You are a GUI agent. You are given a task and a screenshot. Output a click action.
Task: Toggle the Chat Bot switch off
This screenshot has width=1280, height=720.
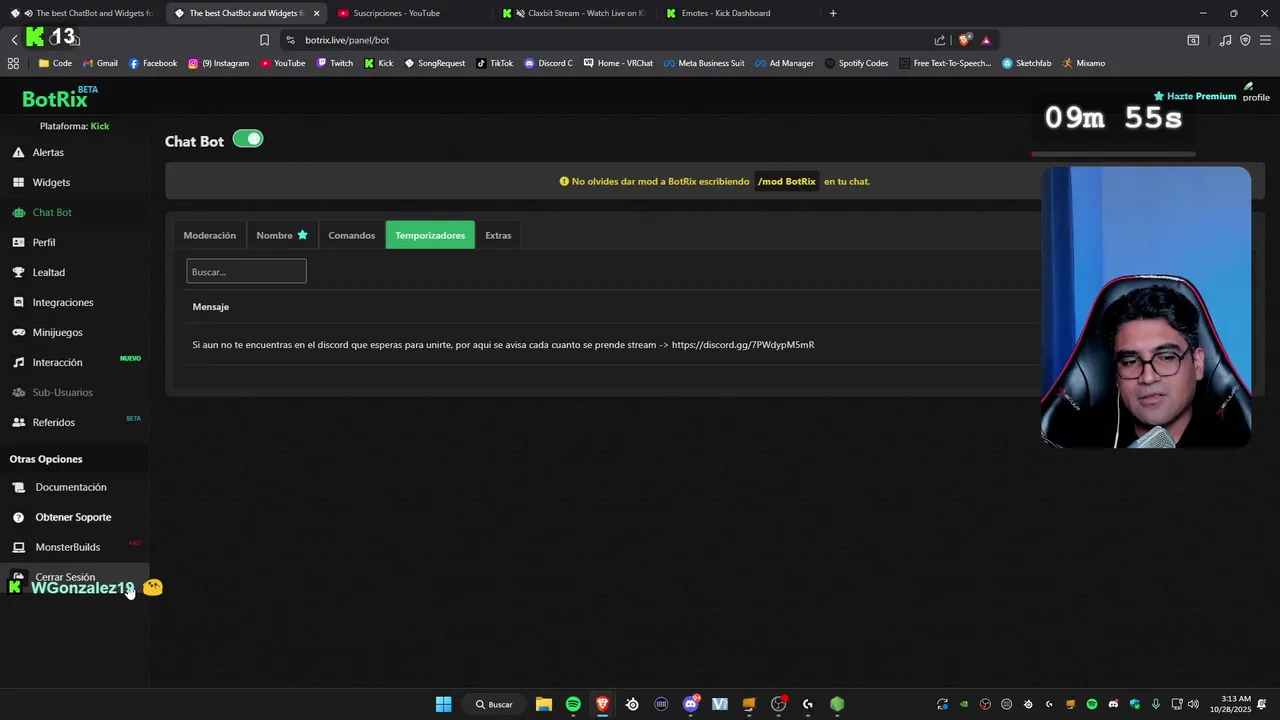point(248,139)
